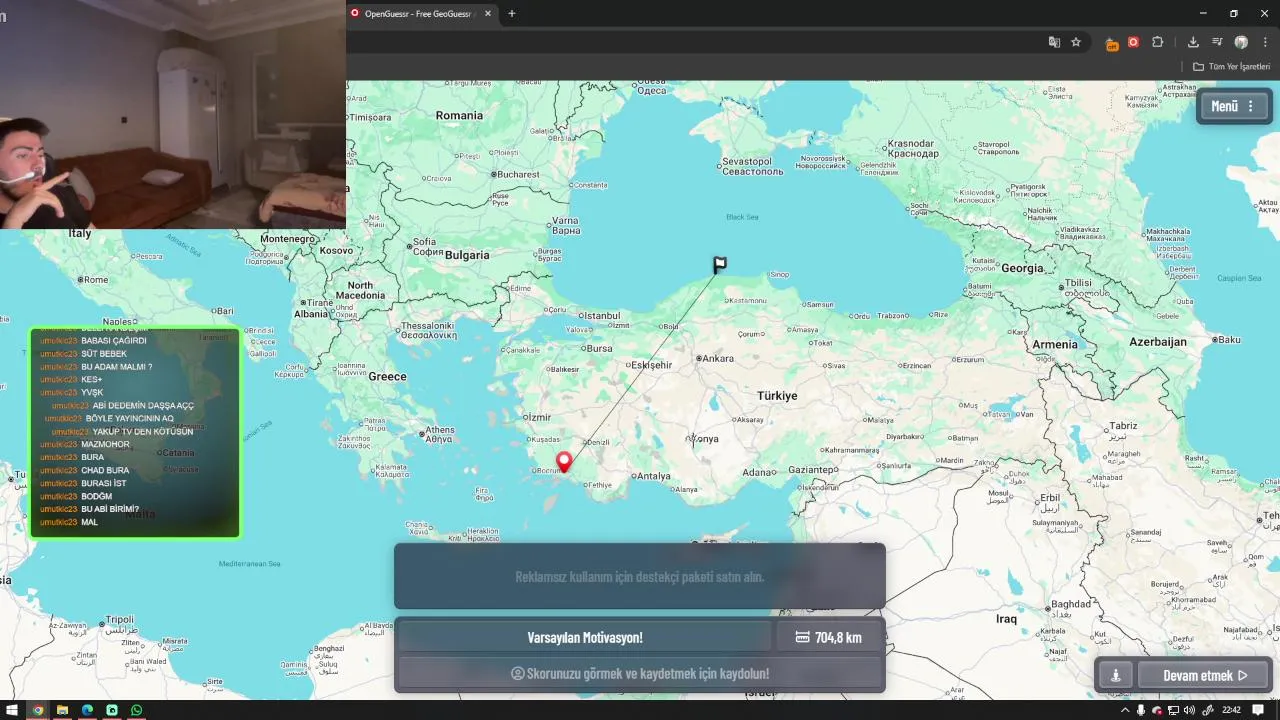The width and height of the screenshot is (1280, 720).
Task: Click the Ankara label on the map
Action: point(717,358)
